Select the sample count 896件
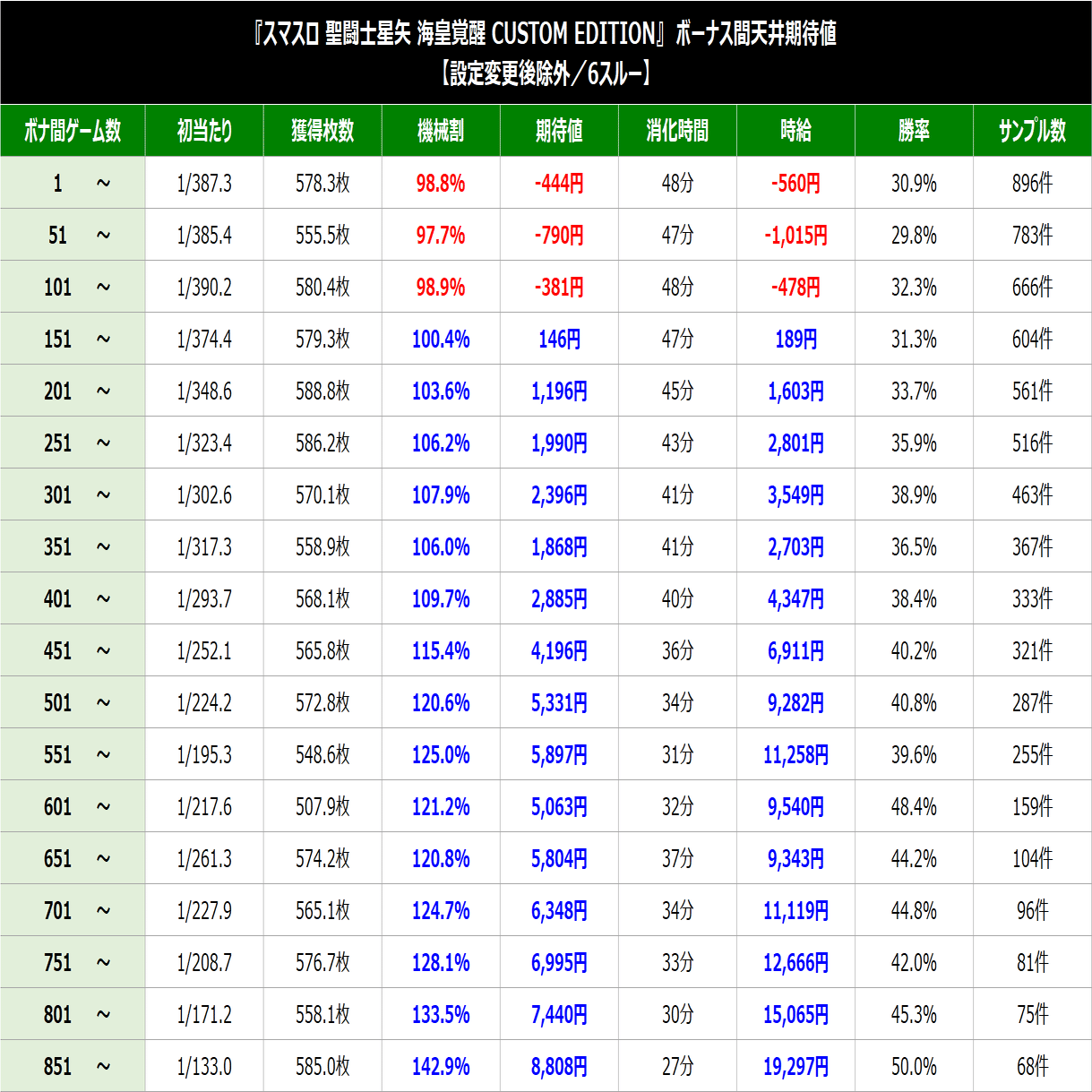Viewport: 1092px width, 1092px height. (1032, 184)
